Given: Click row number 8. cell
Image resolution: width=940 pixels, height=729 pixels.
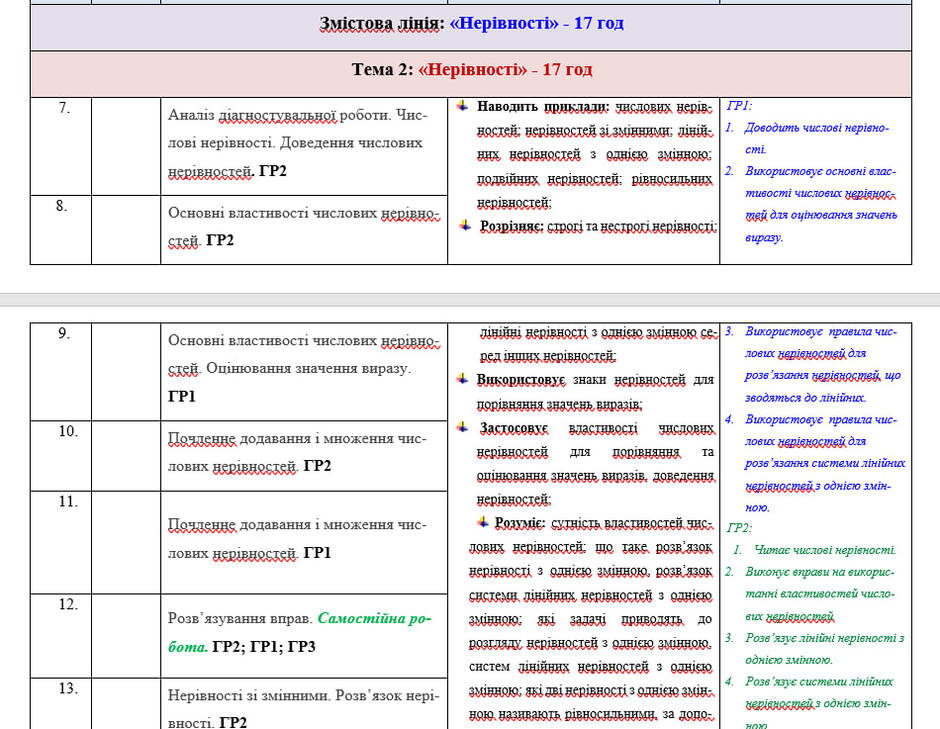Looking at the screenshot, I should point(61,230).
